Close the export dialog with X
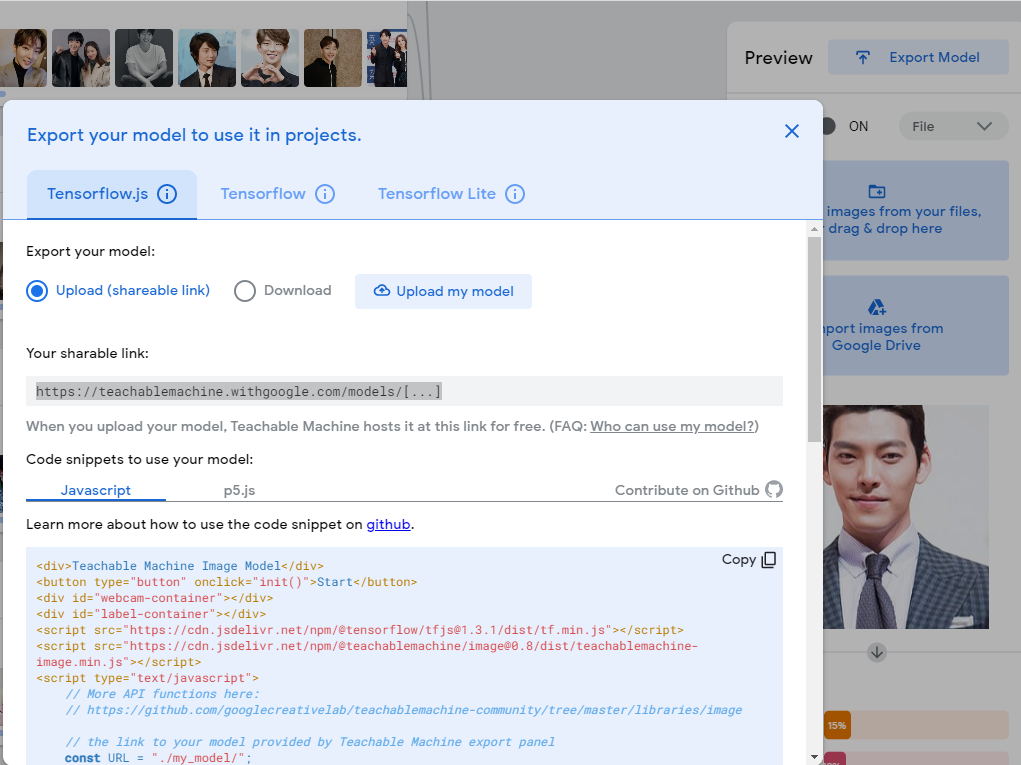Screen dimensions: 1021x765 [x=792, y=131]
